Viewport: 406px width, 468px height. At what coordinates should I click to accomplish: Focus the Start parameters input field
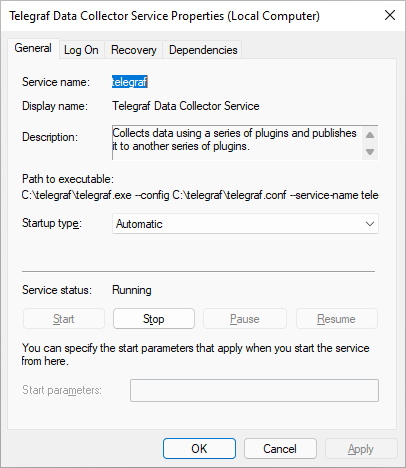(254, 390)
